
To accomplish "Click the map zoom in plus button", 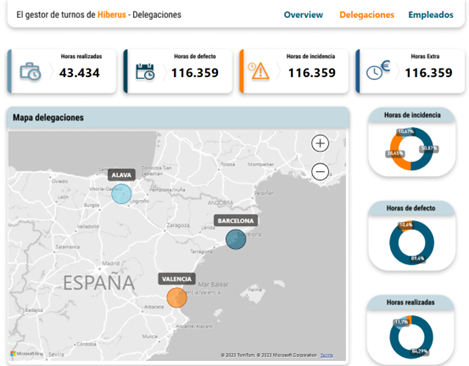I will tap(320, 143).
